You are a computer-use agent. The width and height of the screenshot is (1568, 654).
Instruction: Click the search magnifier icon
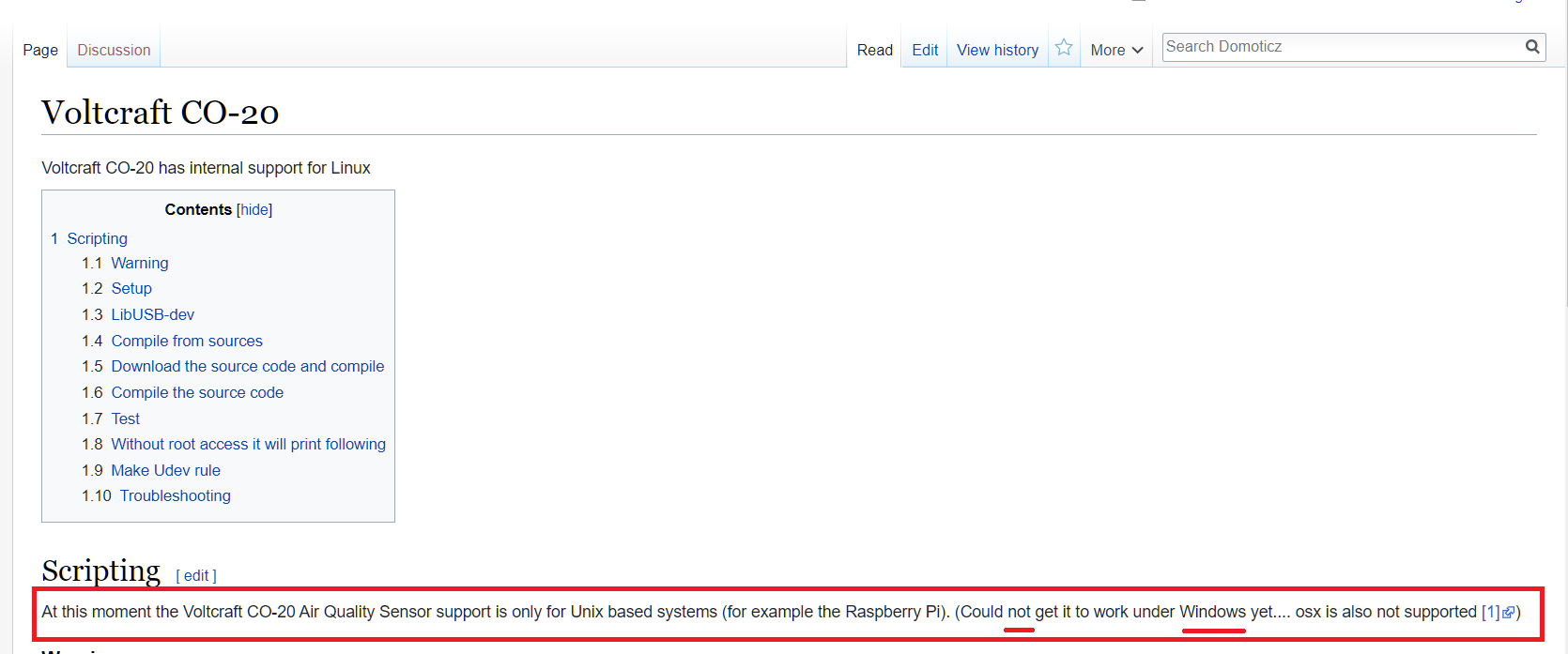point(1532,47)
